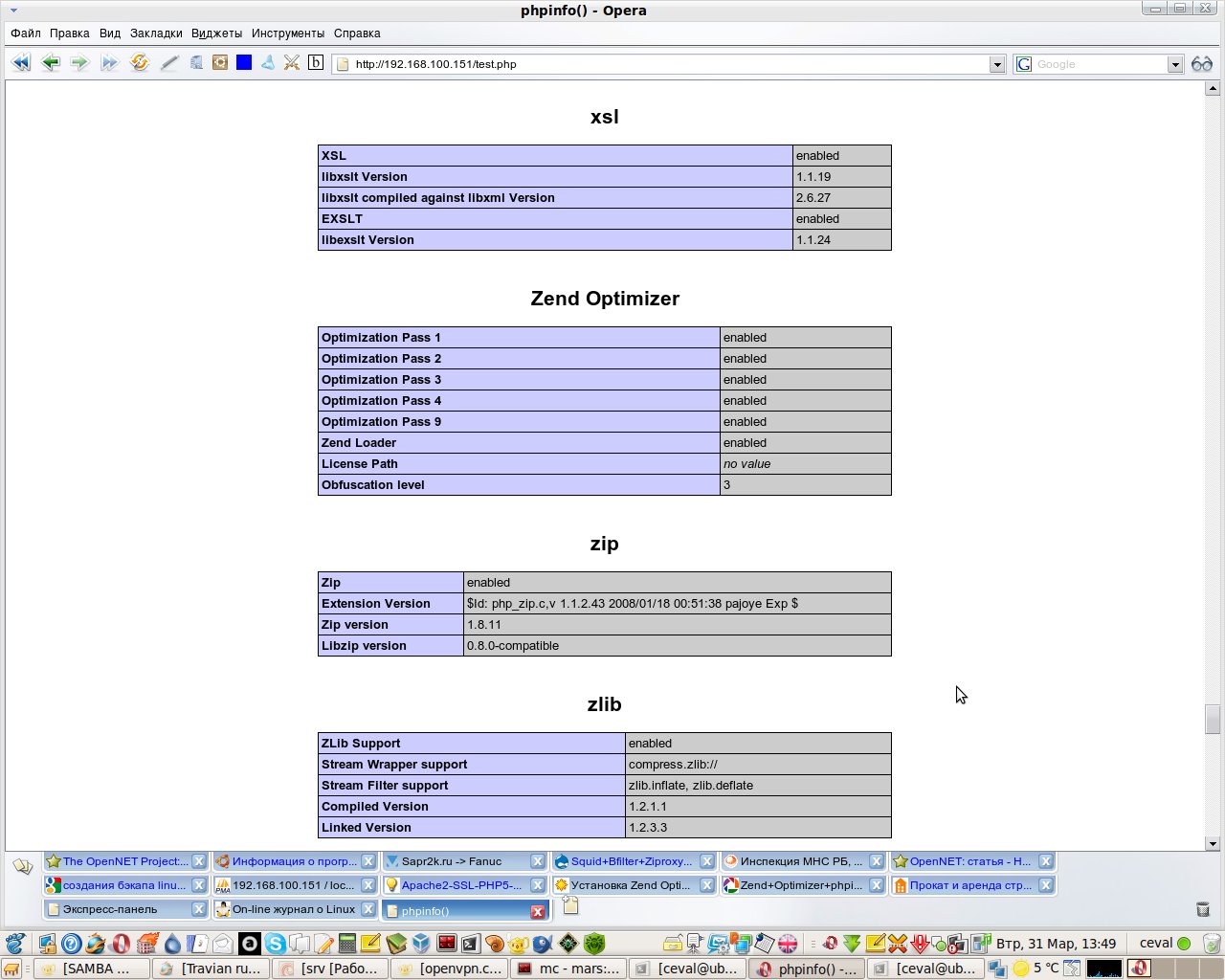Open the window menu arrow in title bar
The width and height of the screenshot is (1225, 980).
[x=13, y=11]
